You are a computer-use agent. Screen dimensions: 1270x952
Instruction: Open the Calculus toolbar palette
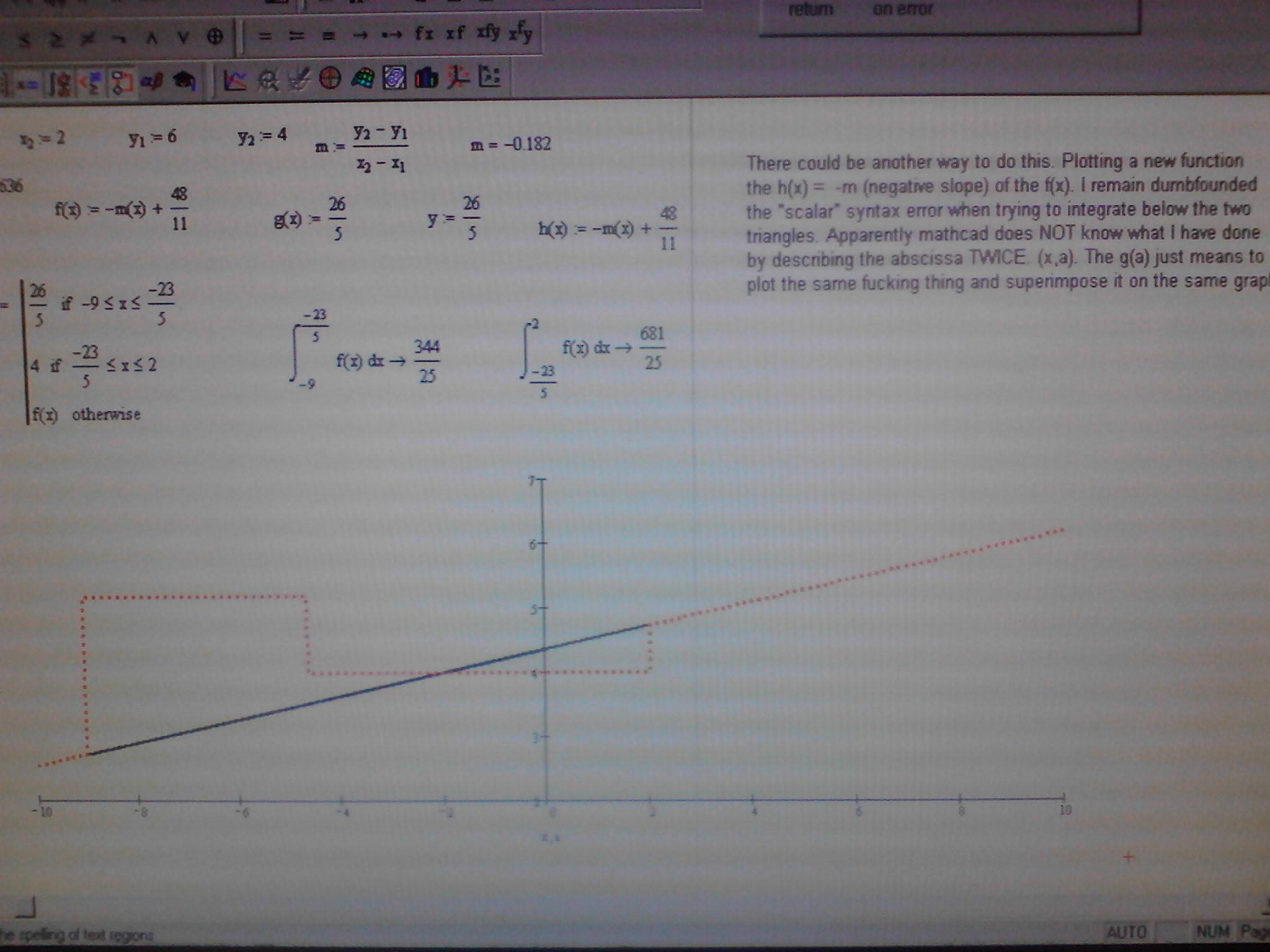60,83
